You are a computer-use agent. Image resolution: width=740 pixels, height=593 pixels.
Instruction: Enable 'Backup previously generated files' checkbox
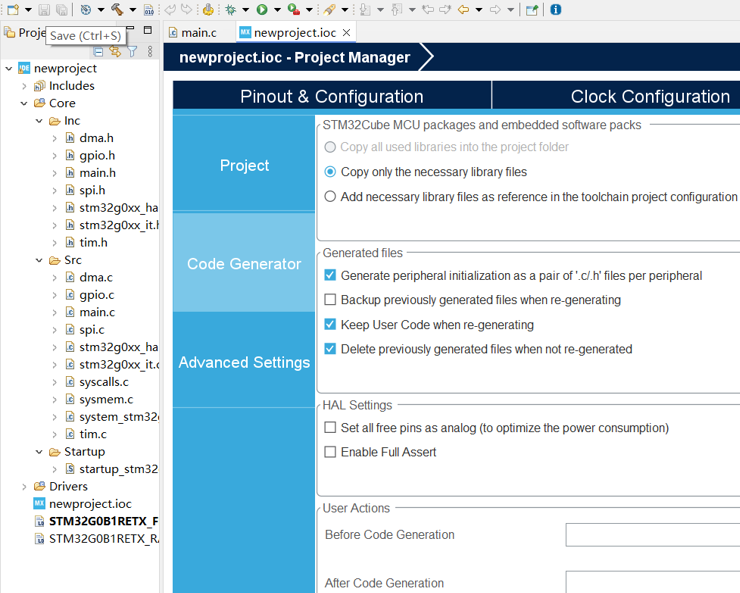point(330,300)
